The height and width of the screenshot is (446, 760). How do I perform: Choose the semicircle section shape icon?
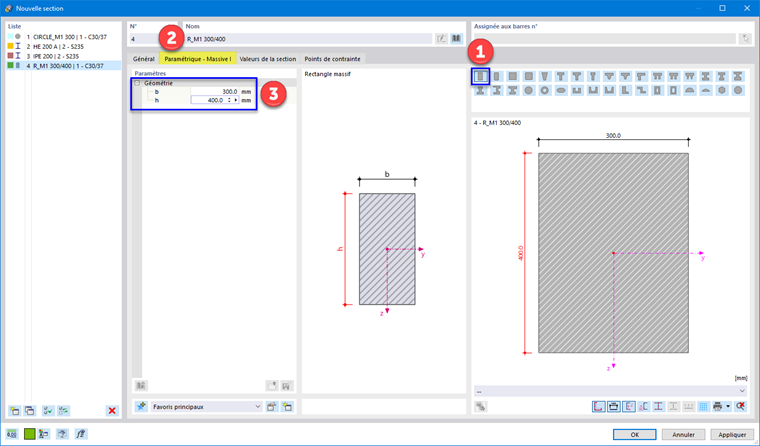690,90
